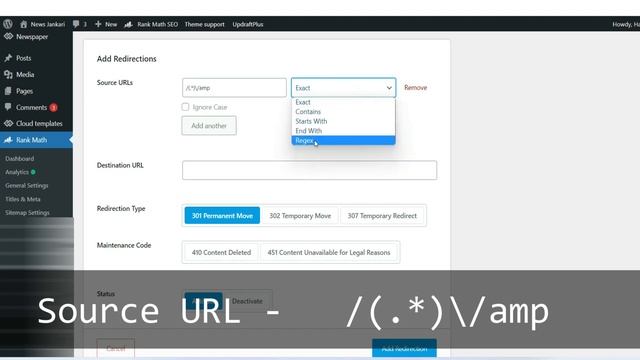Open the comments bubble icon in the admin bar
The image size is (640, 360).
[x=76, y=24]
